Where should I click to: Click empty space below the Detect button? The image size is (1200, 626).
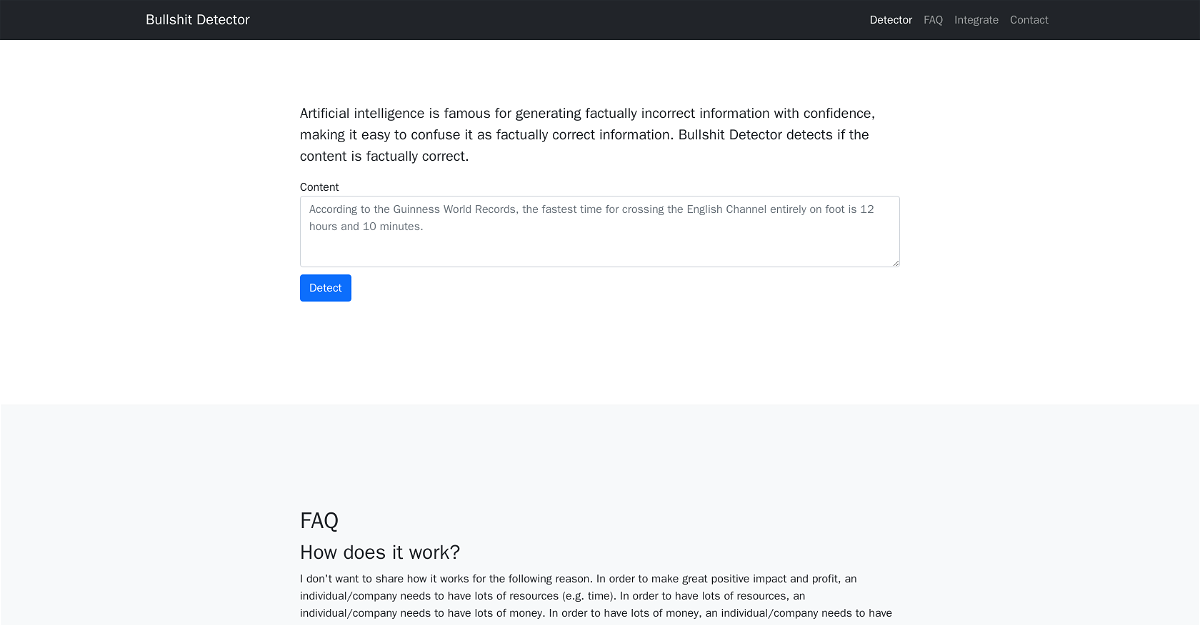pos(600,350)
